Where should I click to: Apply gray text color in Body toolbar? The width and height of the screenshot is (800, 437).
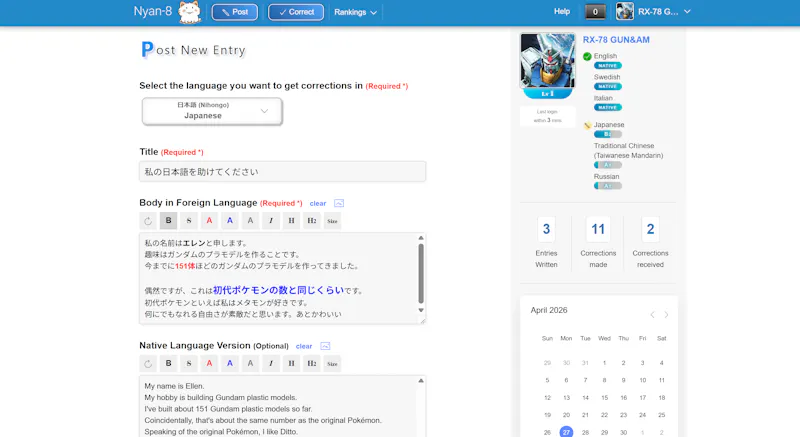tap(250, 221)
